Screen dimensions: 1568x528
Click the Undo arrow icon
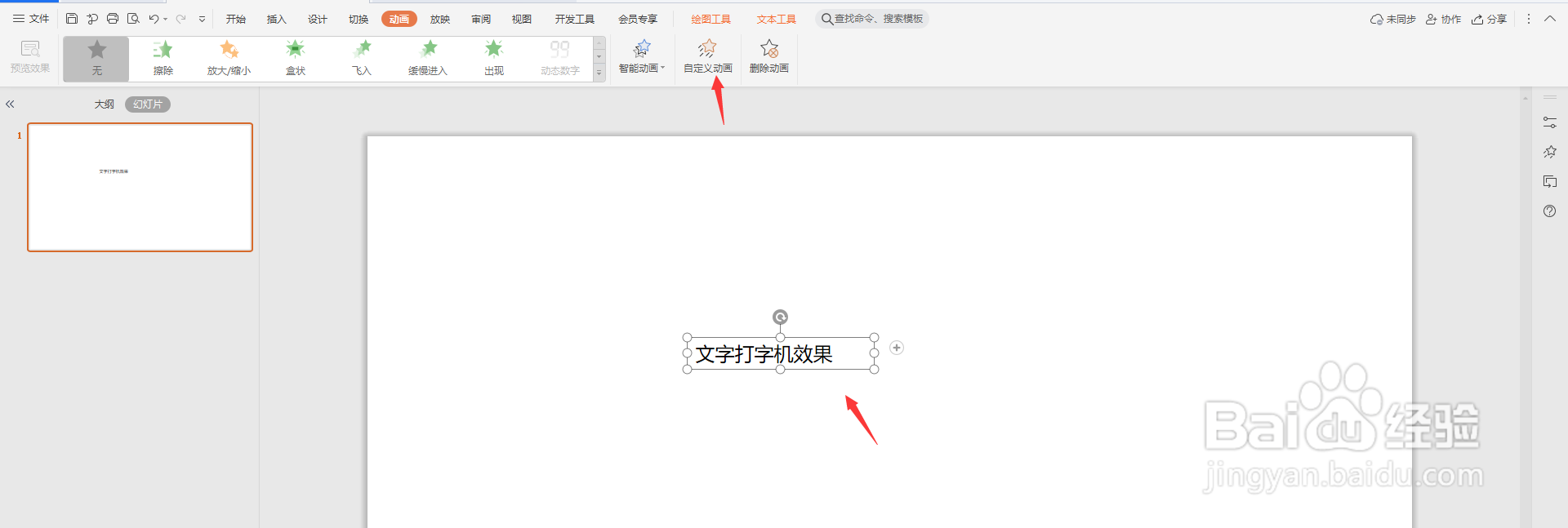[x=154, y=19]
